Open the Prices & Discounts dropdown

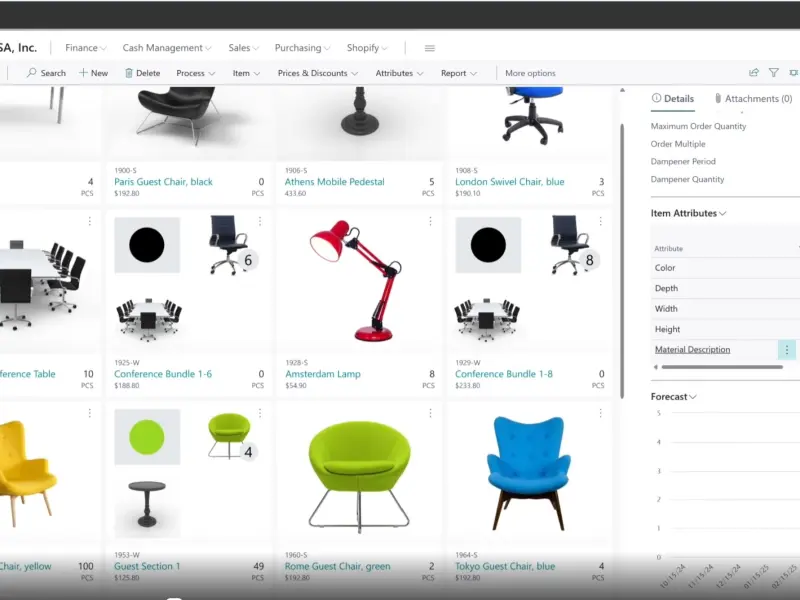318,73
